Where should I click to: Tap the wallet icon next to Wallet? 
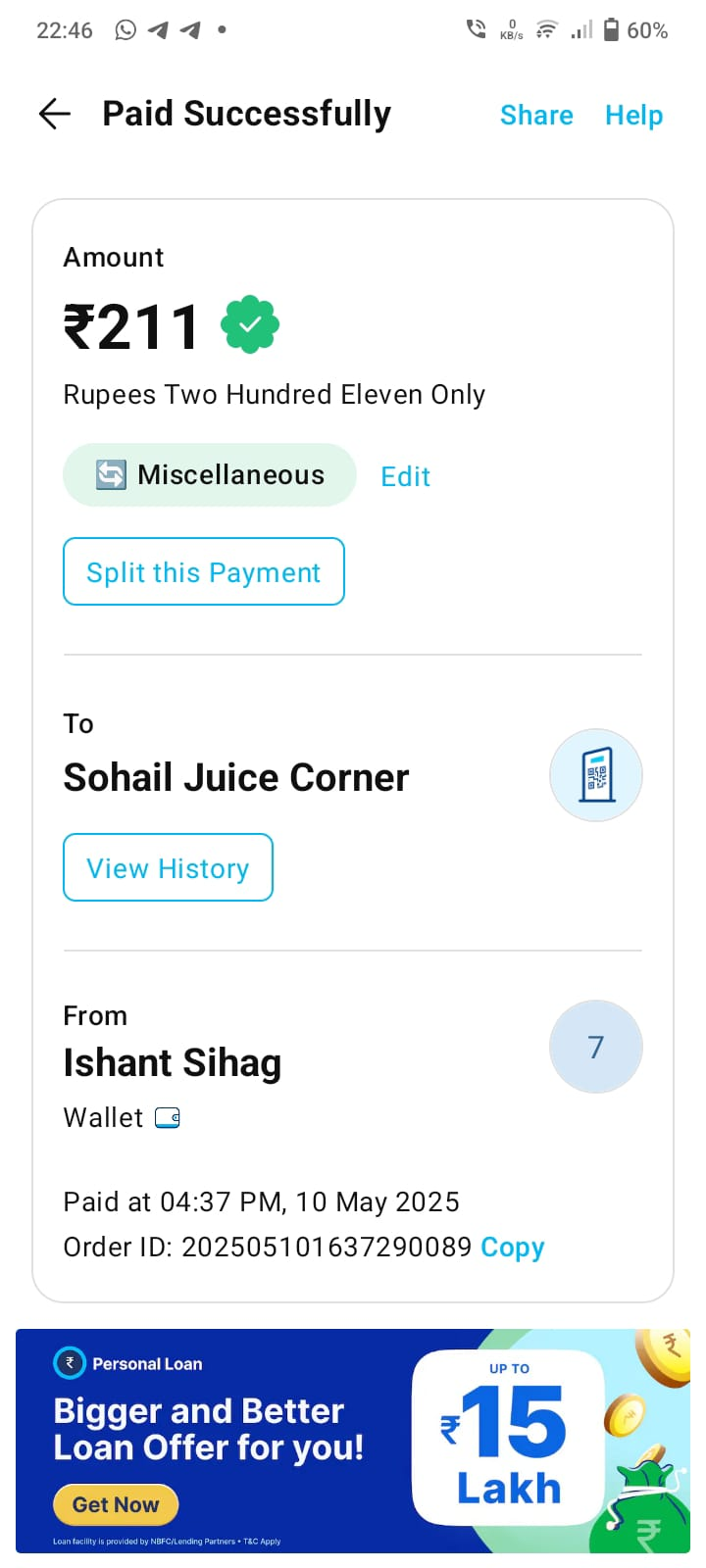pos(168,1118)
